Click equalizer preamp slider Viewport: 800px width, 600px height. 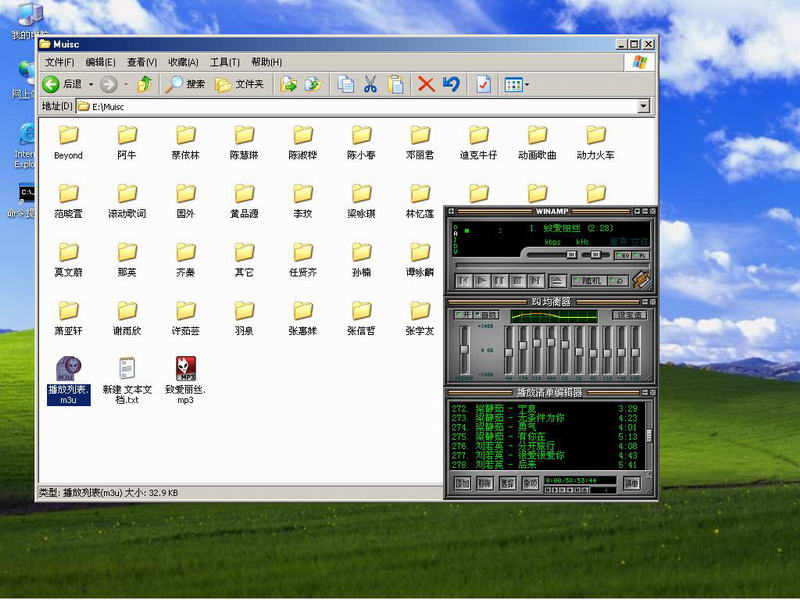click(x=464, y=351)
